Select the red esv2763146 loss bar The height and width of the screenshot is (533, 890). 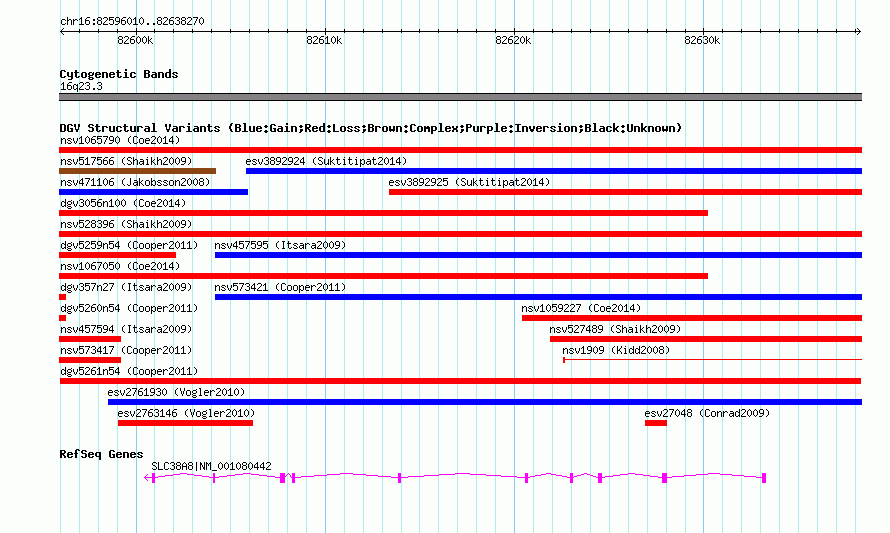[x=185, y=423]
